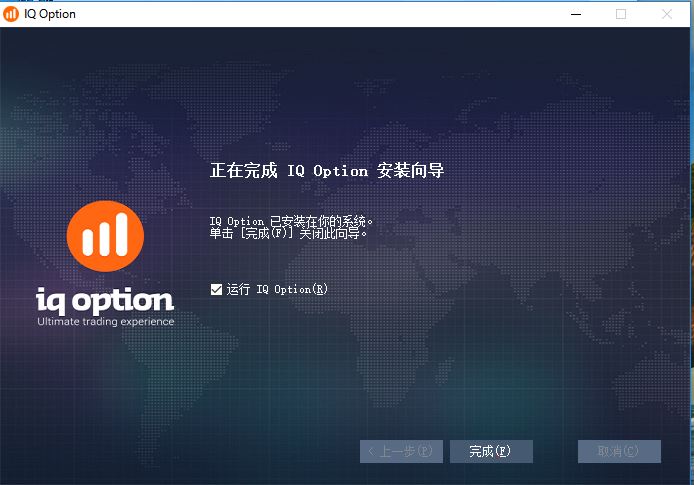Click the heading 正在完成 IQ Option 安装向导
This screenshot has height=485, width=694.
point(327,170)
